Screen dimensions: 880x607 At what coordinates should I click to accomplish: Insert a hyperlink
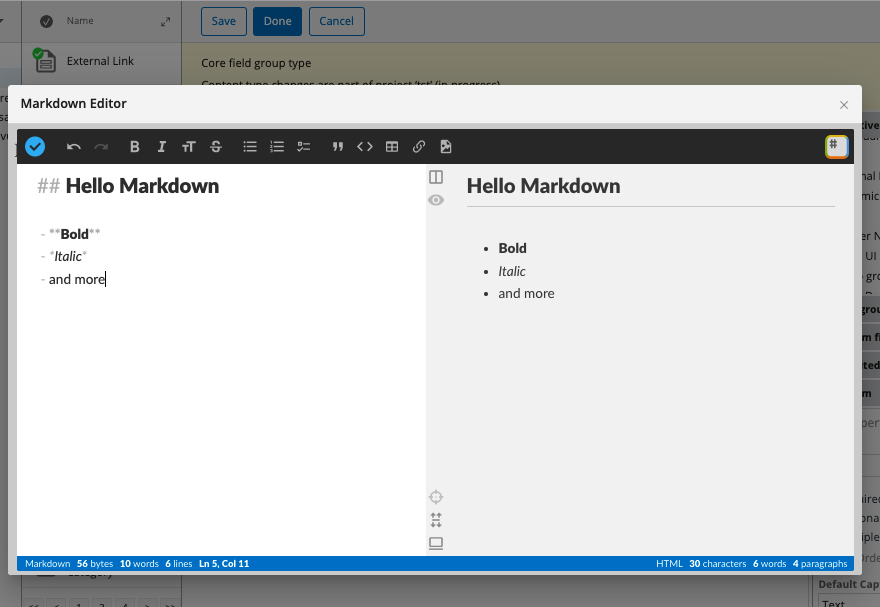click(x=418, y=146)
